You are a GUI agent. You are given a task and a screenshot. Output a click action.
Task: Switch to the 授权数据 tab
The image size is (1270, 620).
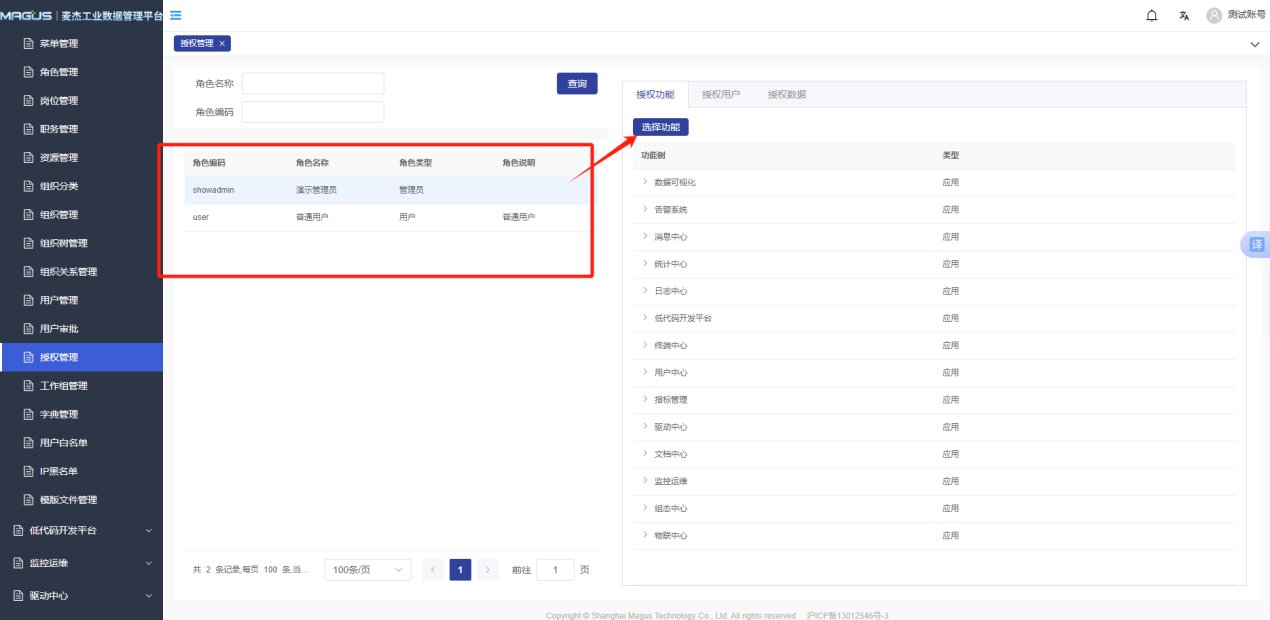[787, 95]
